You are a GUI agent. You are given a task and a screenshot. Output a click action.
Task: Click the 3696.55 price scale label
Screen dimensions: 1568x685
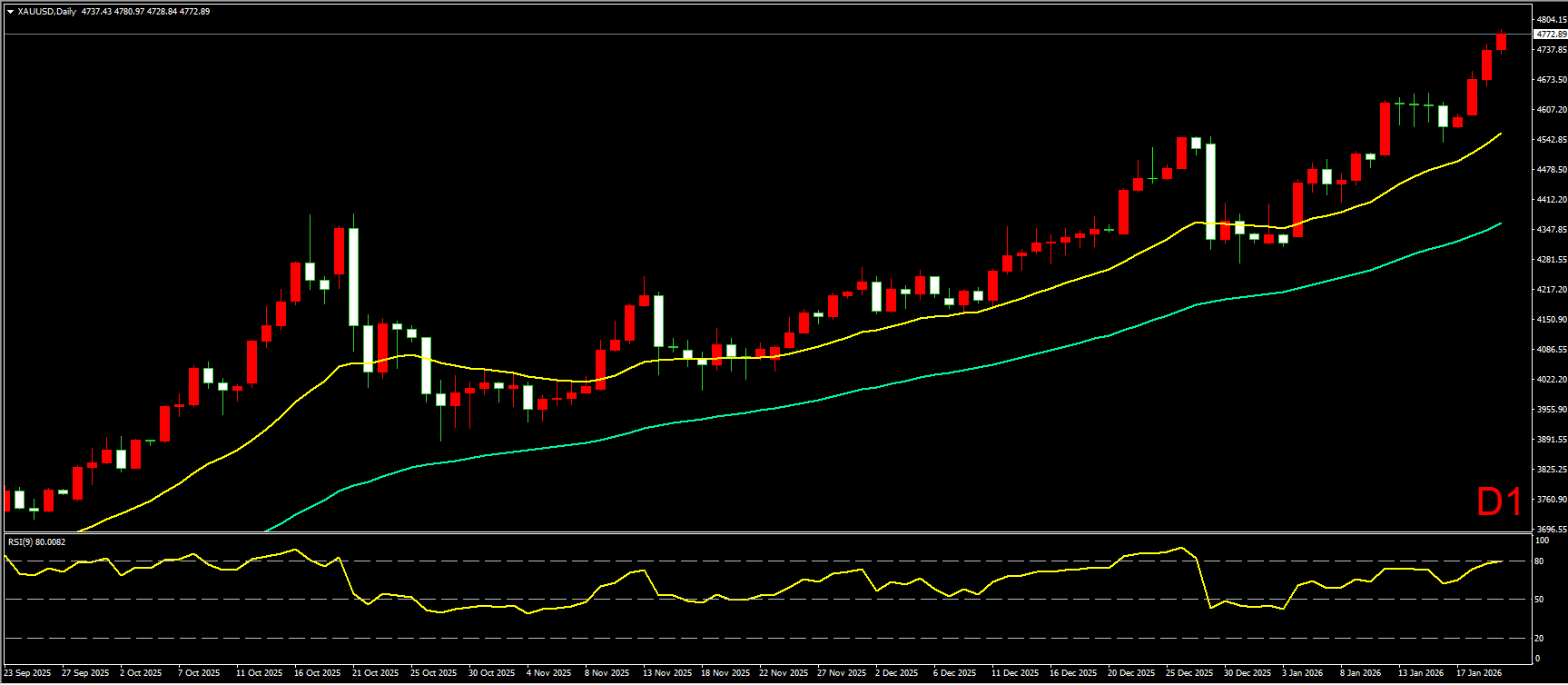[1551, 530]
